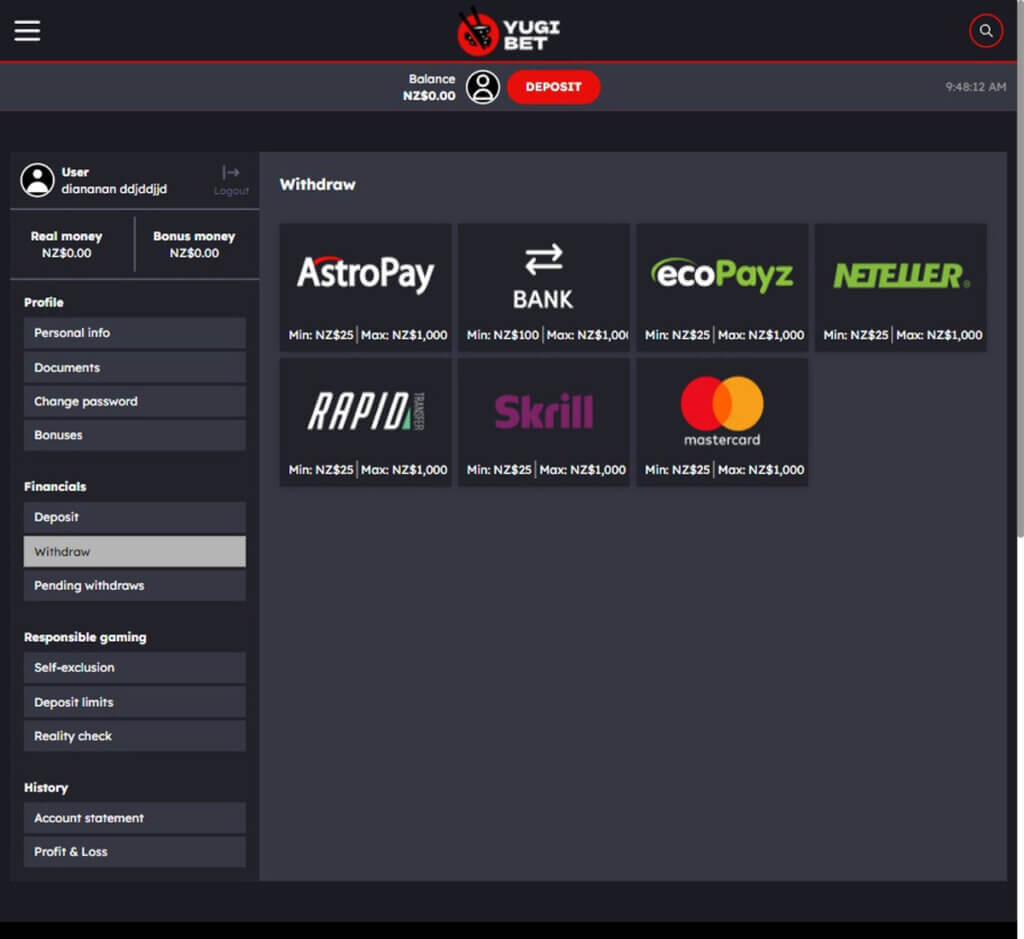View Account statement history

pos(135,818)
